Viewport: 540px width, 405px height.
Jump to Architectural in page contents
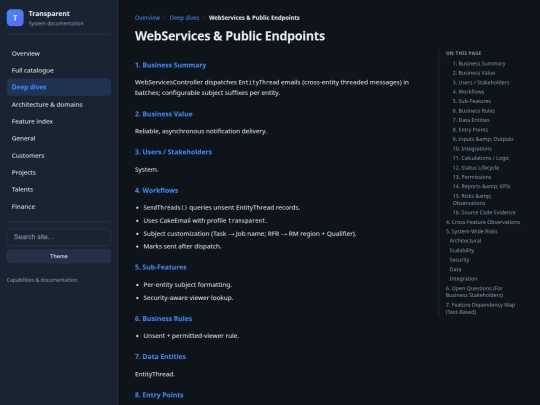465,241
